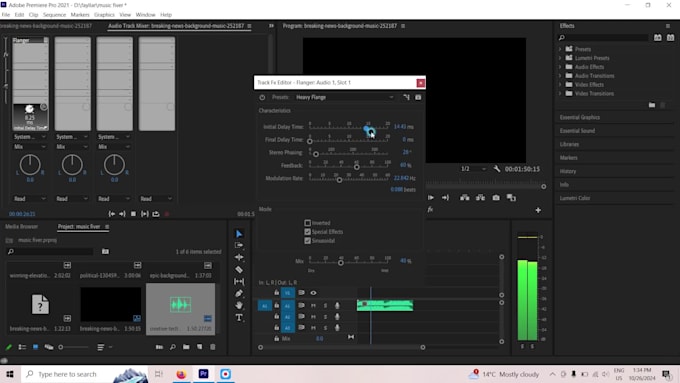Toggle Flanger effect power bypass button
This screenshot has width=680, height=383.
262,98
